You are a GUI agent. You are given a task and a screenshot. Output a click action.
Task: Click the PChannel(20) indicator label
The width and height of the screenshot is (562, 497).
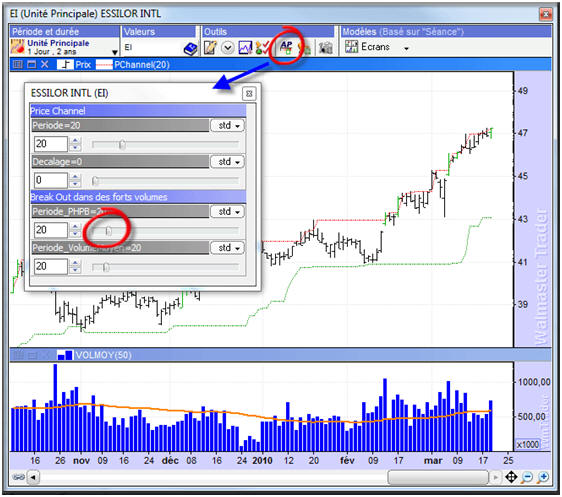click(142, 65)
